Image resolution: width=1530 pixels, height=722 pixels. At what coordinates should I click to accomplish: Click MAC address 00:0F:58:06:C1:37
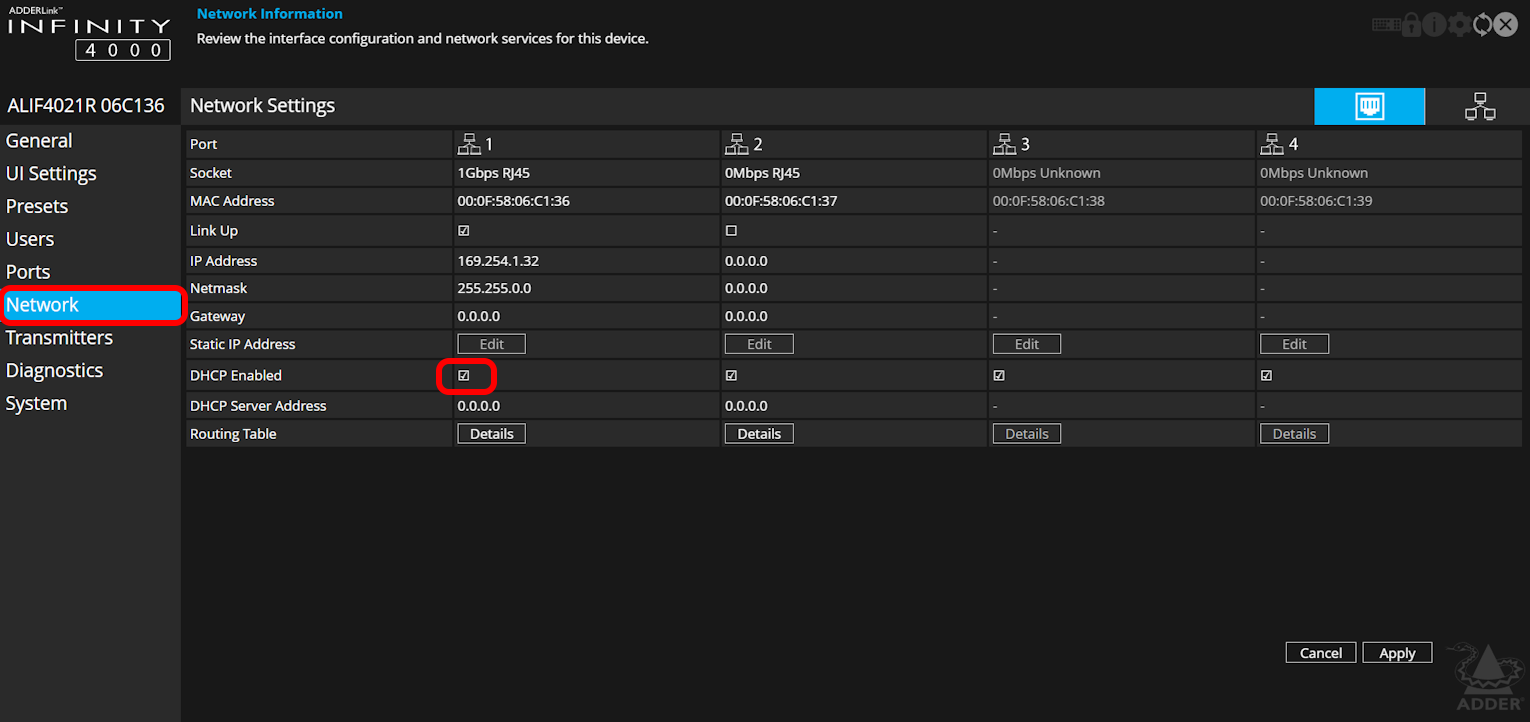click(x=781, y=201)
